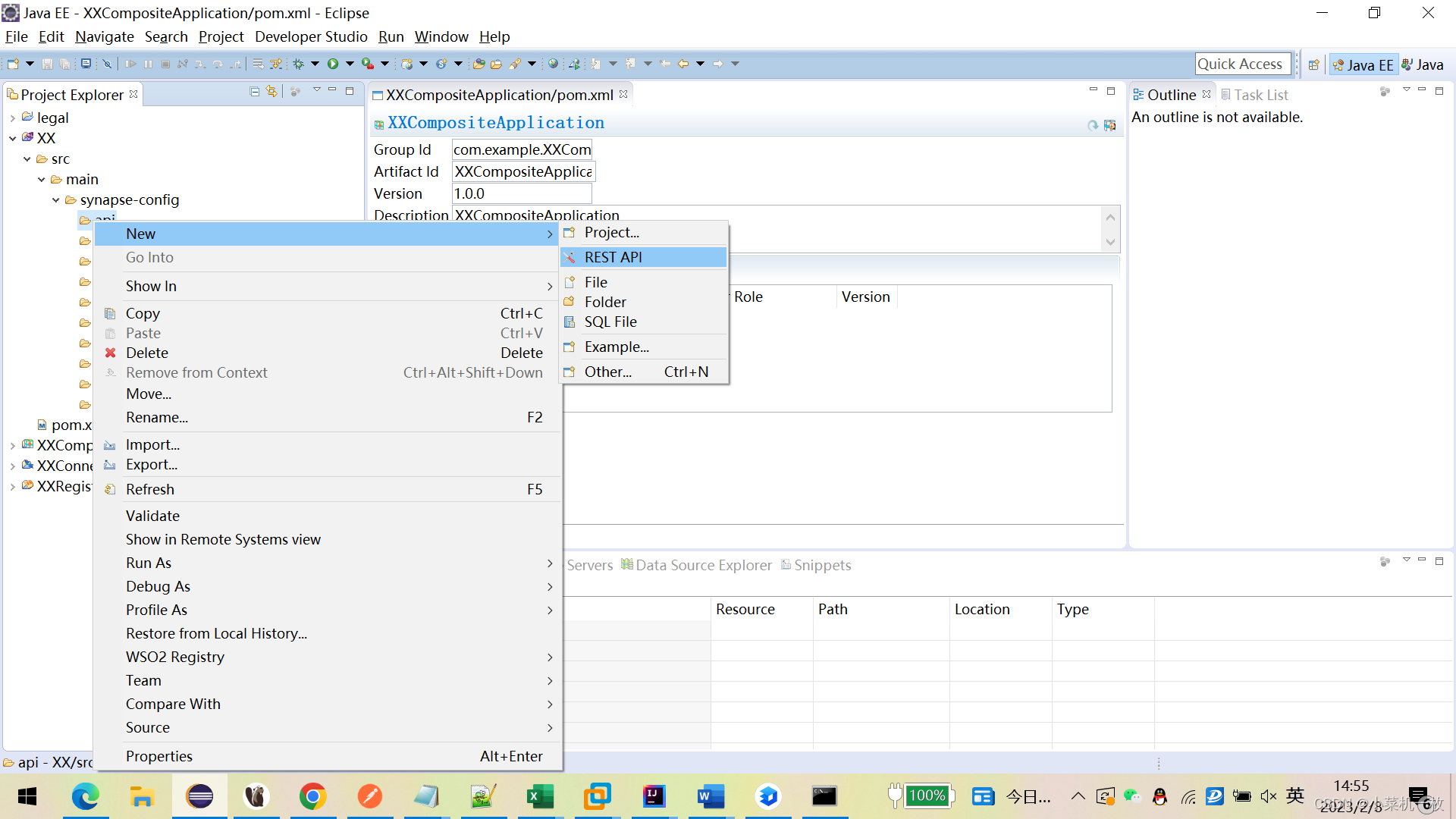Open the Java perspective

point(1423,64)
